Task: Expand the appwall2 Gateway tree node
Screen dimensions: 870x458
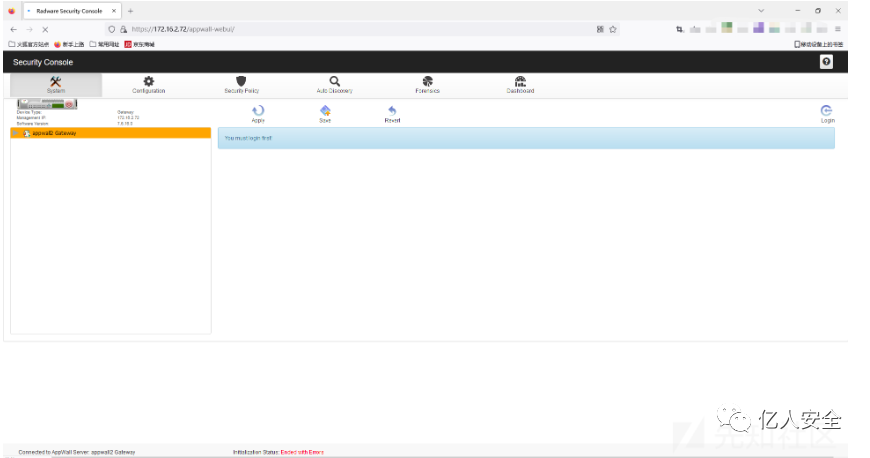Action: pyautogui.click(x=16, y=133)
